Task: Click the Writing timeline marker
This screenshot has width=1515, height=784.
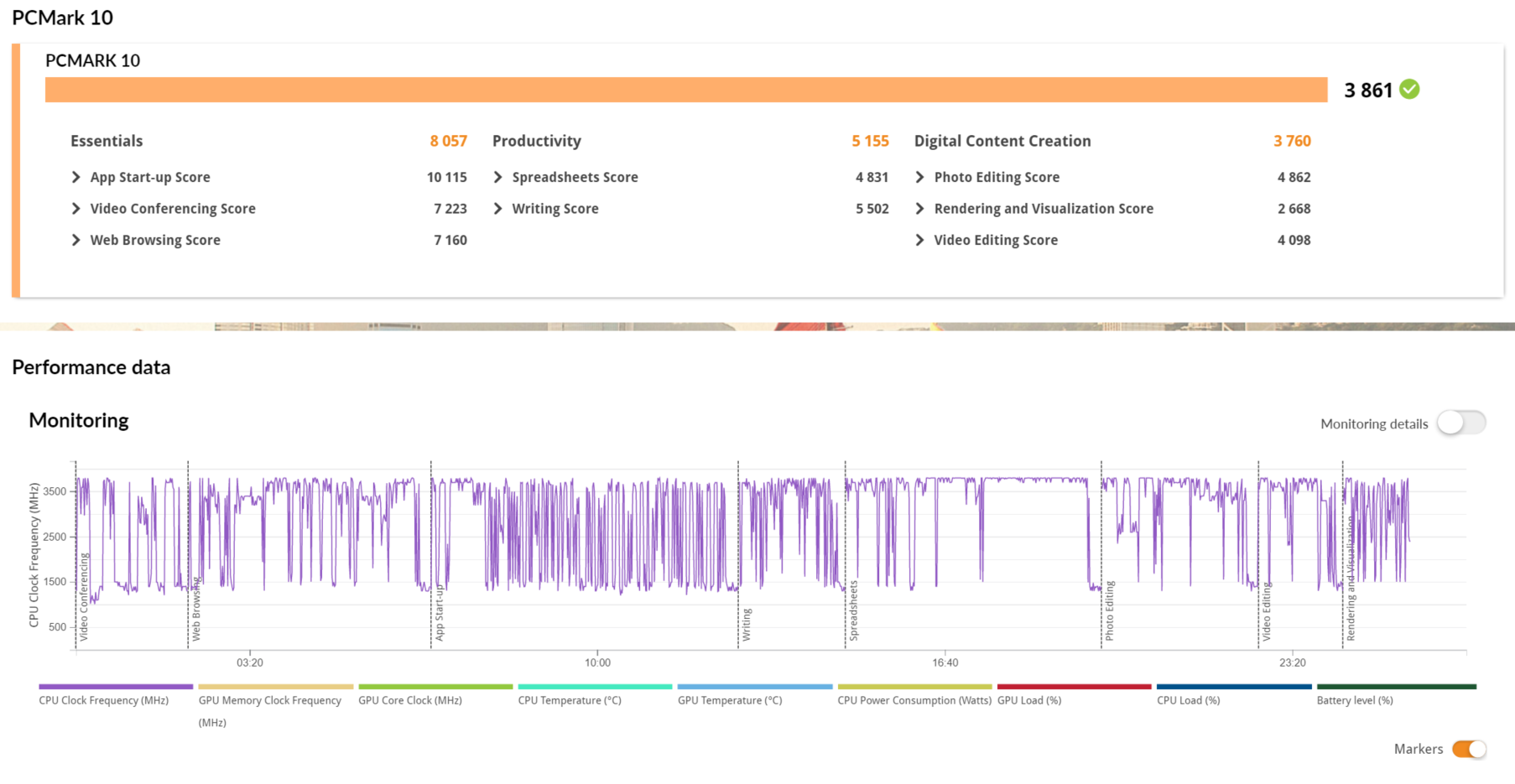Action: pos(747,626)
